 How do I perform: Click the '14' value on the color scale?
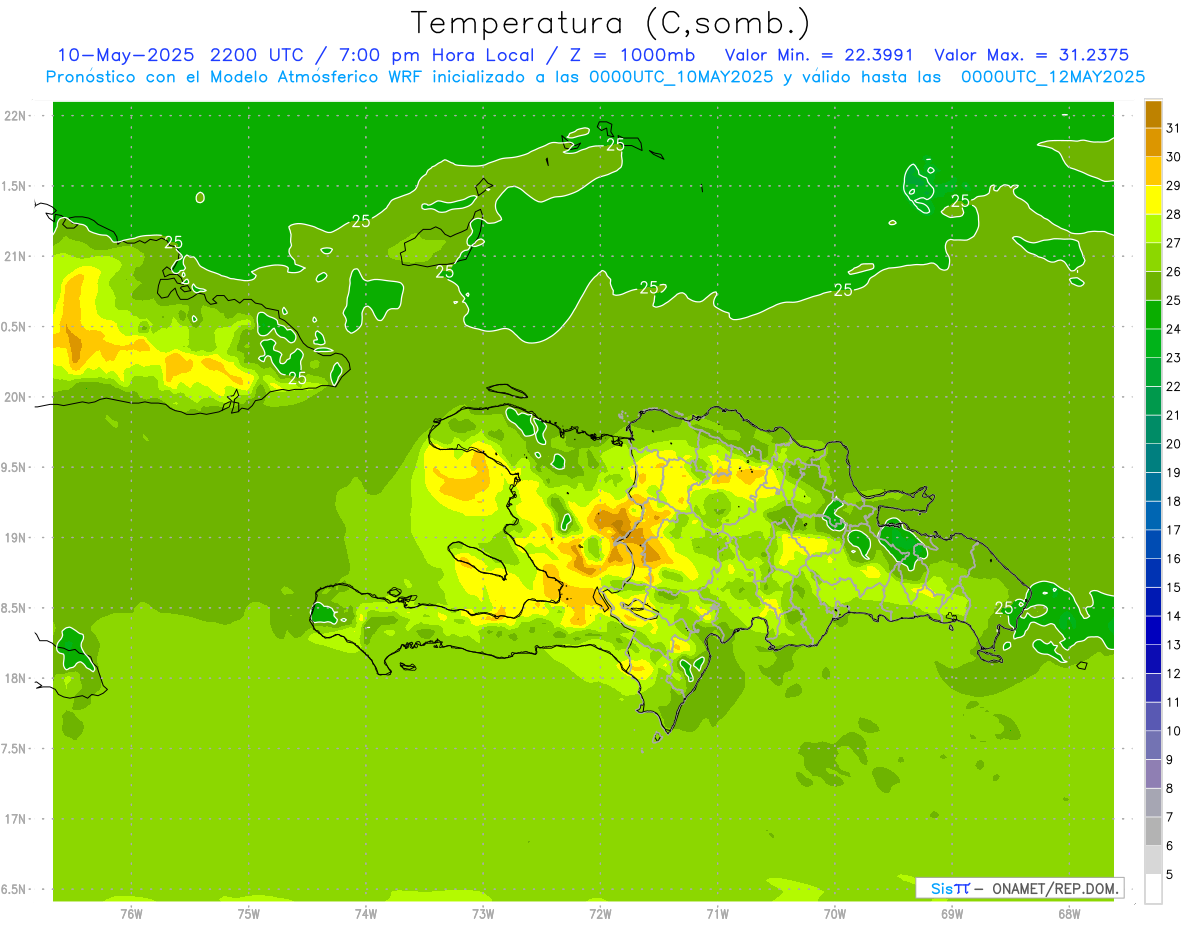pyautogui.click(x=1174, y=616)
